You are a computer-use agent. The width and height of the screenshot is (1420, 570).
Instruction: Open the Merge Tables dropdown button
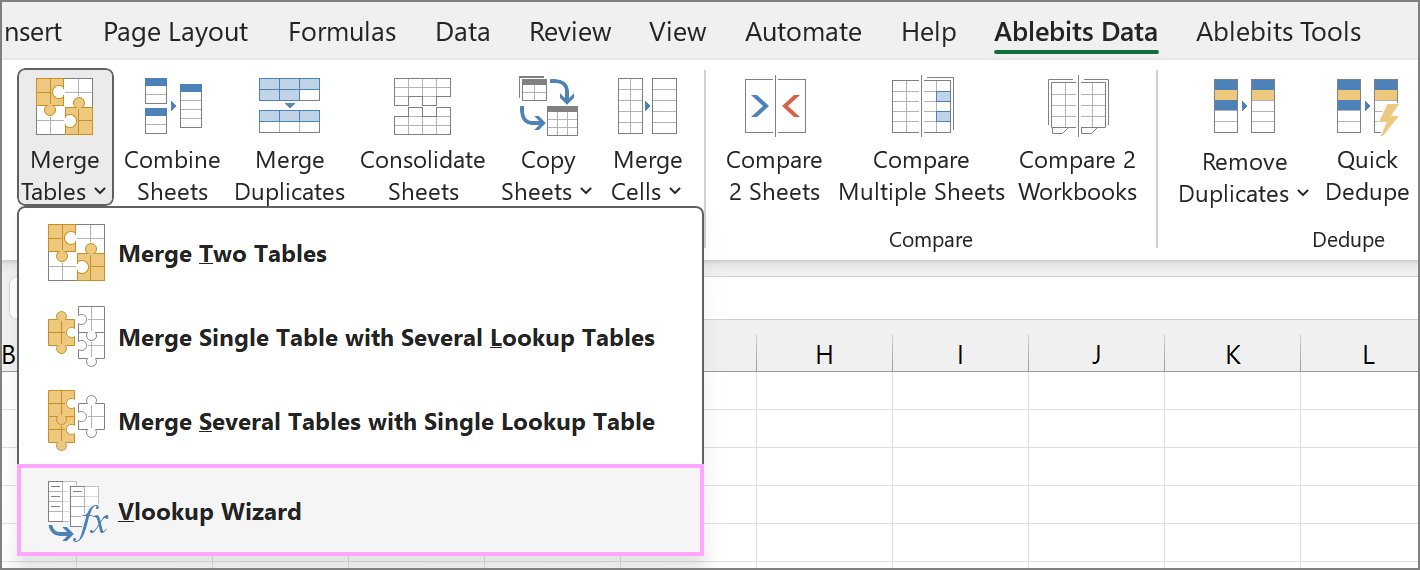point(65,137)
